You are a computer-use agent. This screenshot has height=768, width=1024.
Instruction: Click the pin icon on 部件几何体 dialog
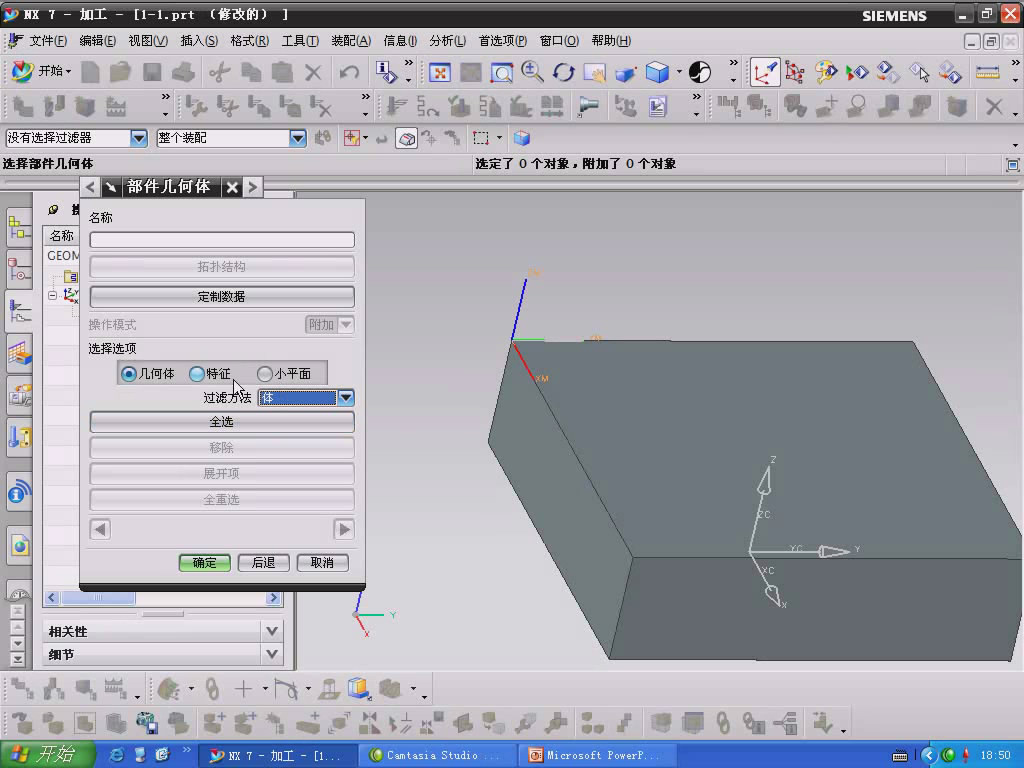point(111,187)
